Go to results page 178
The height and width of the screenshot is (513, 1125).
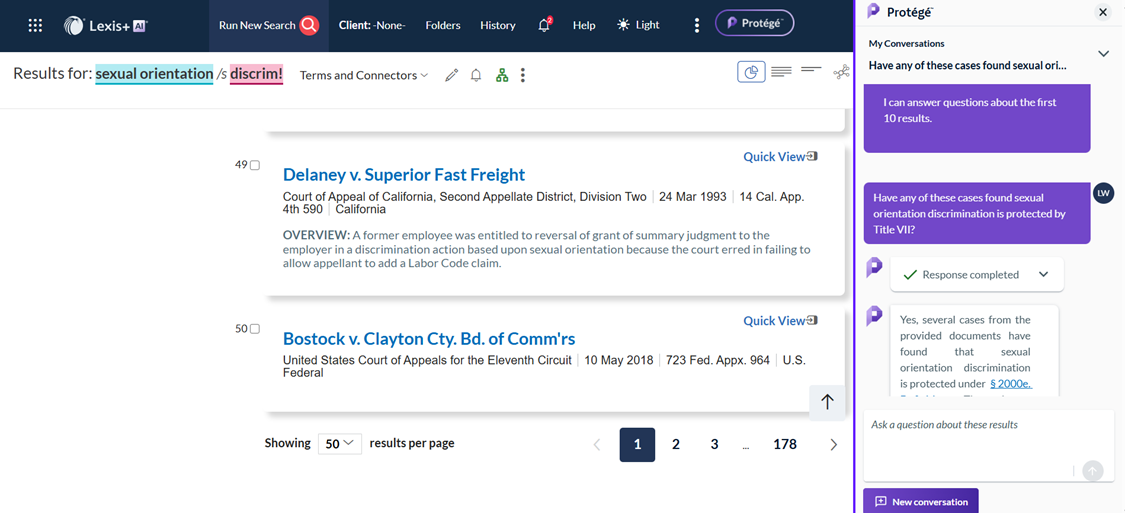click(785, 445)
